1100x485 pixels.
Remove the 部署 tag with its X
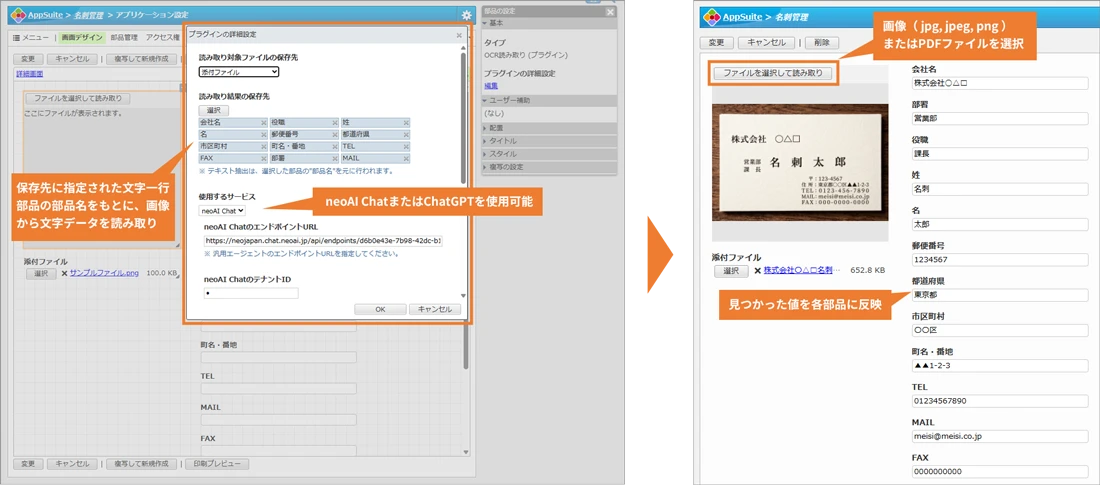[335, 159]
